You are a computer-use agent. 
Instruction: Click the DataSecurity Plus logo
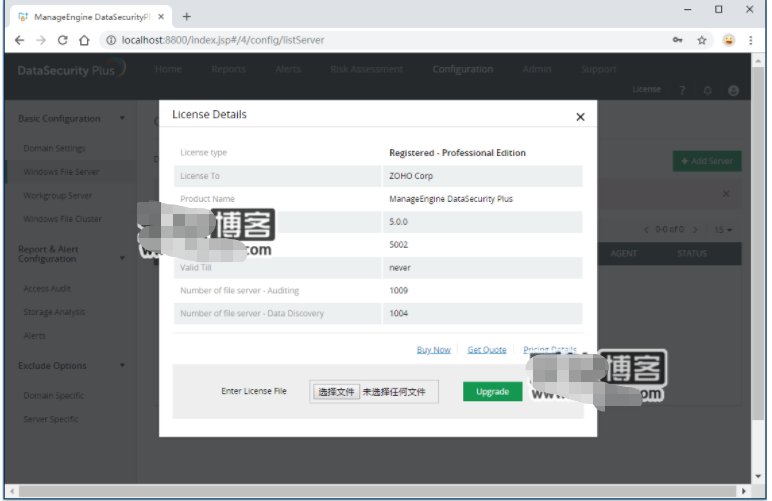click(71, 69)
